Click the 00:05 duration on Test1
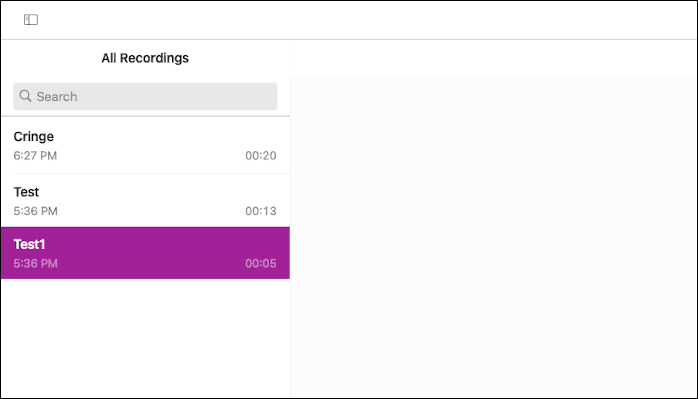The image size is (698, 399). 261,263
